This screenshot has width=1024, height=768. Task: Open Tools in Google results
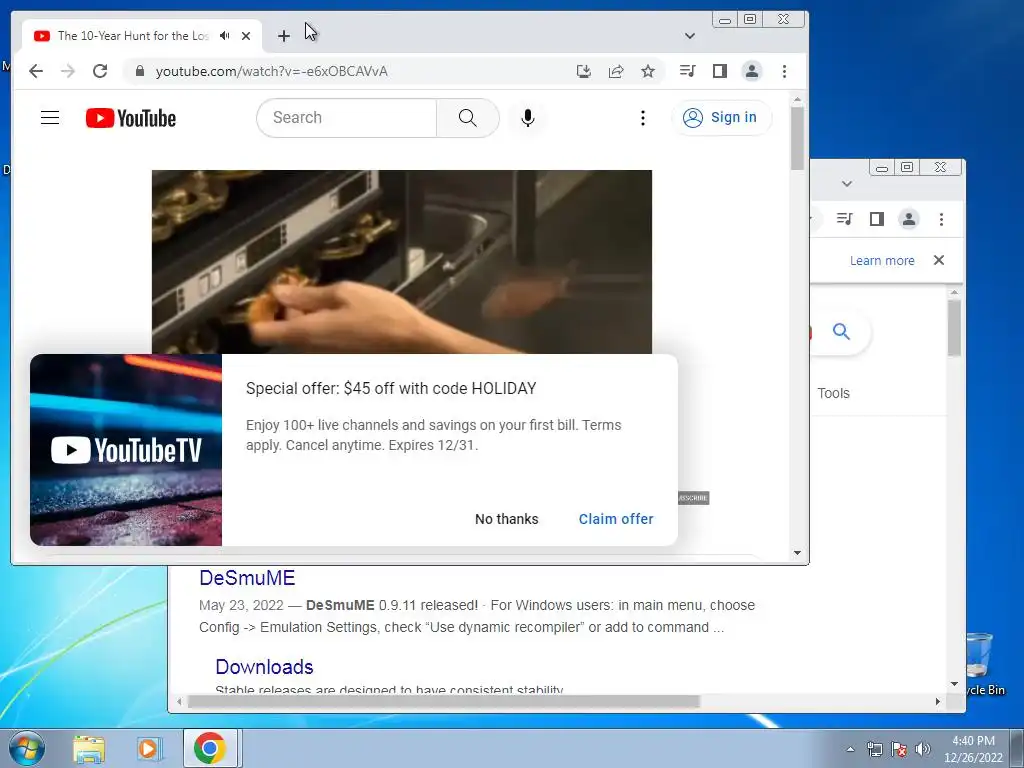833,393
